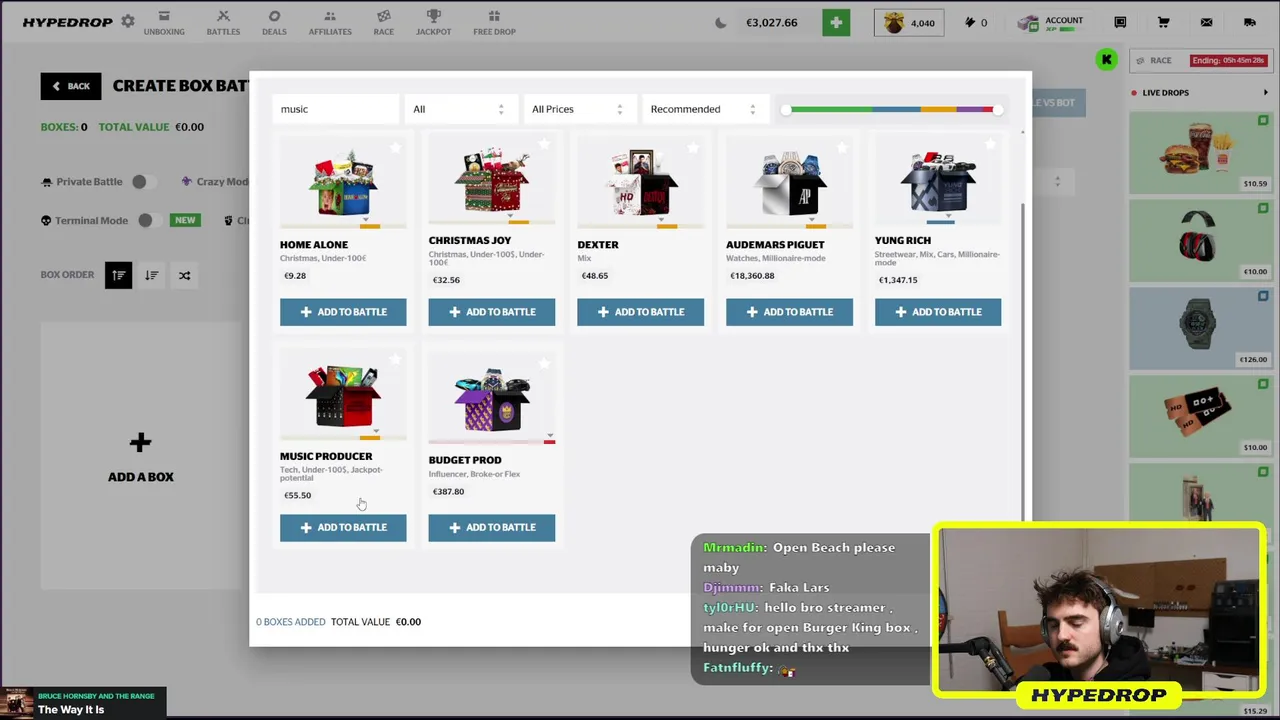This screenshot has height=720, width=1280.
Task: Open the 'Recommended' sort dropdown
Action: coord(703,109)
